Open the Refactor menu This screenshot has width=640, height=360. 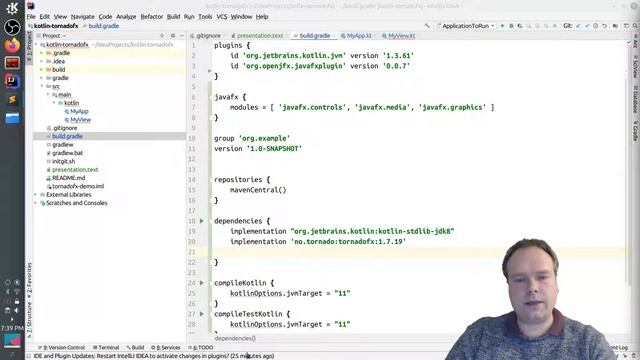(x=151, y=17)
